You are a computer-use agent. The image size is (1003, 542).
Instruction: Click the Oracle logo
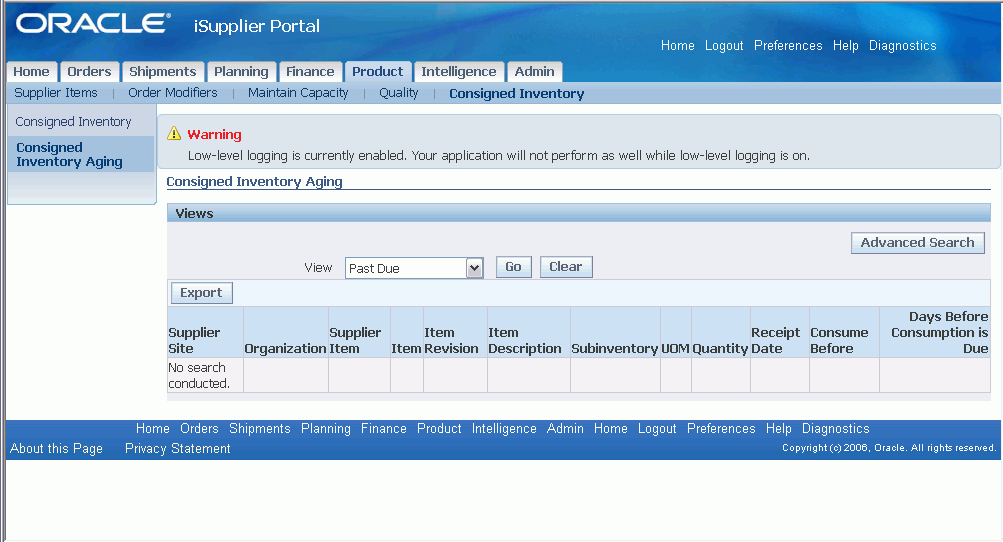click(x=93, y=24)
